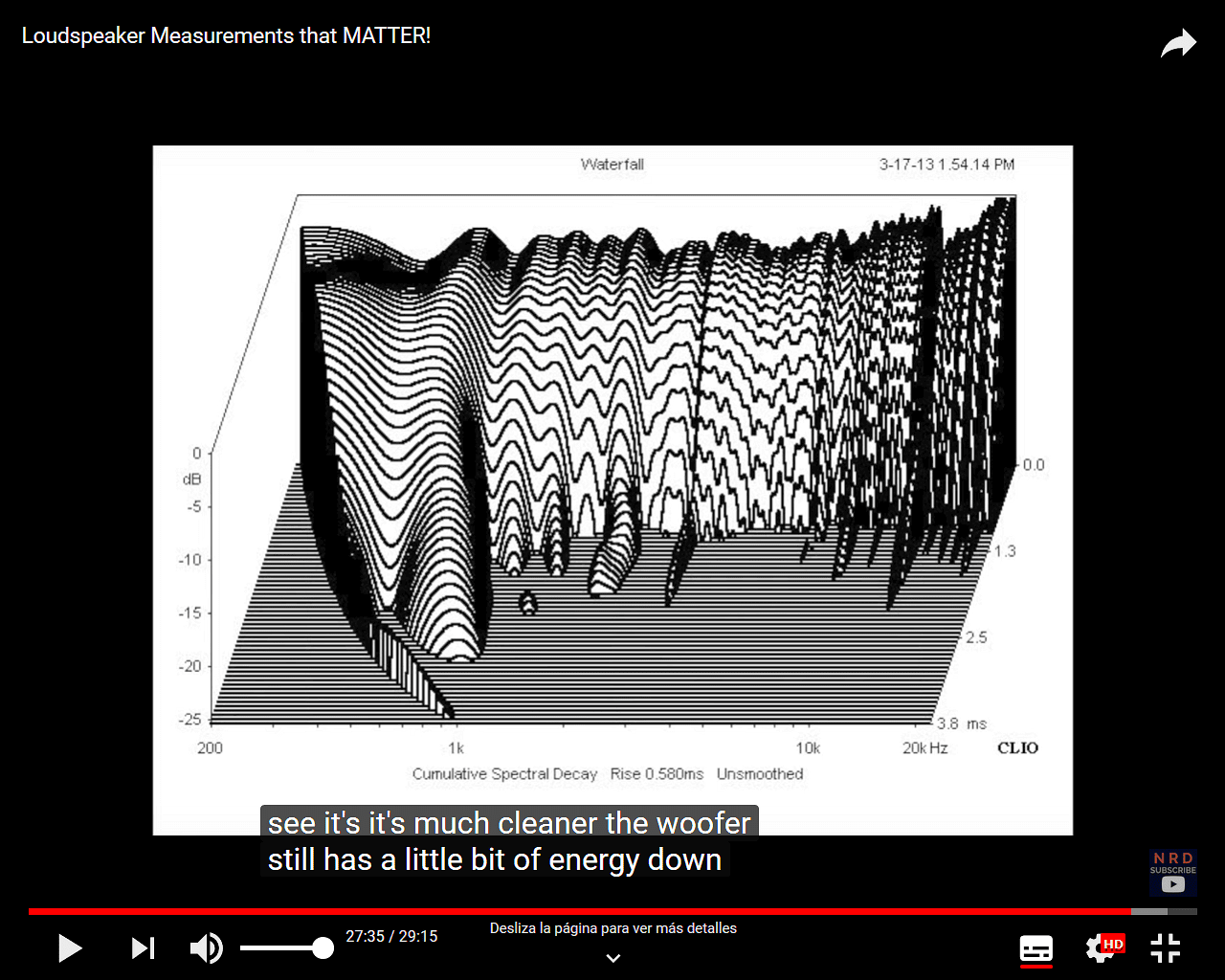Click the buffered gray end of the progress bar
This screenshot has width=1225, height=980.
pyautogui.click(x=1149, y=911)
